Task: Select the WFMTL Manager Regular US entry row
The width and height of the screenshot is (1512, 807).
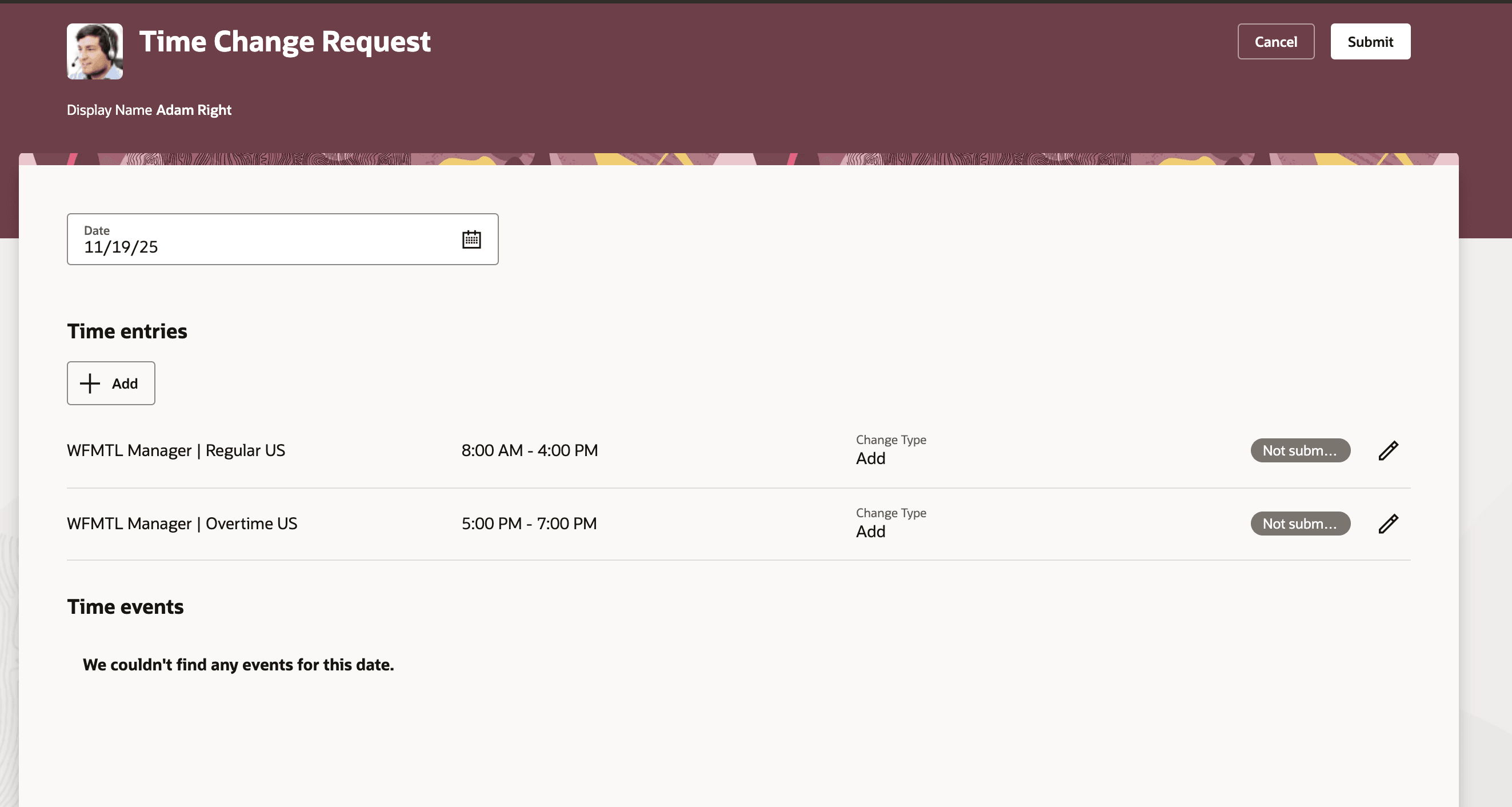Action: (175, 450)
